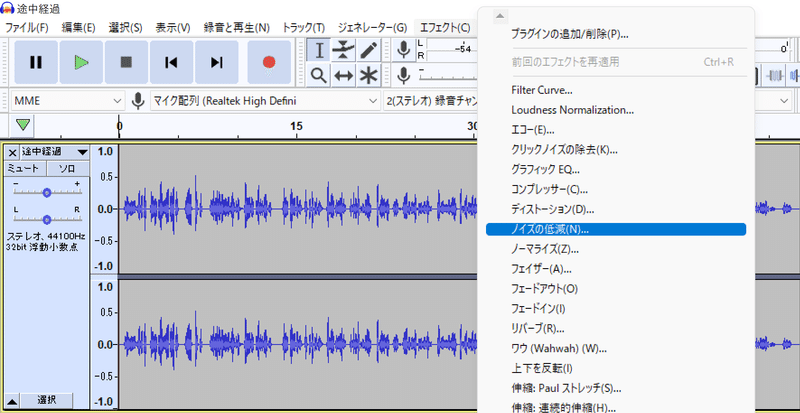Click the upper channel waveform area
This screenshot has width=800, height=413.
point(298,209)
